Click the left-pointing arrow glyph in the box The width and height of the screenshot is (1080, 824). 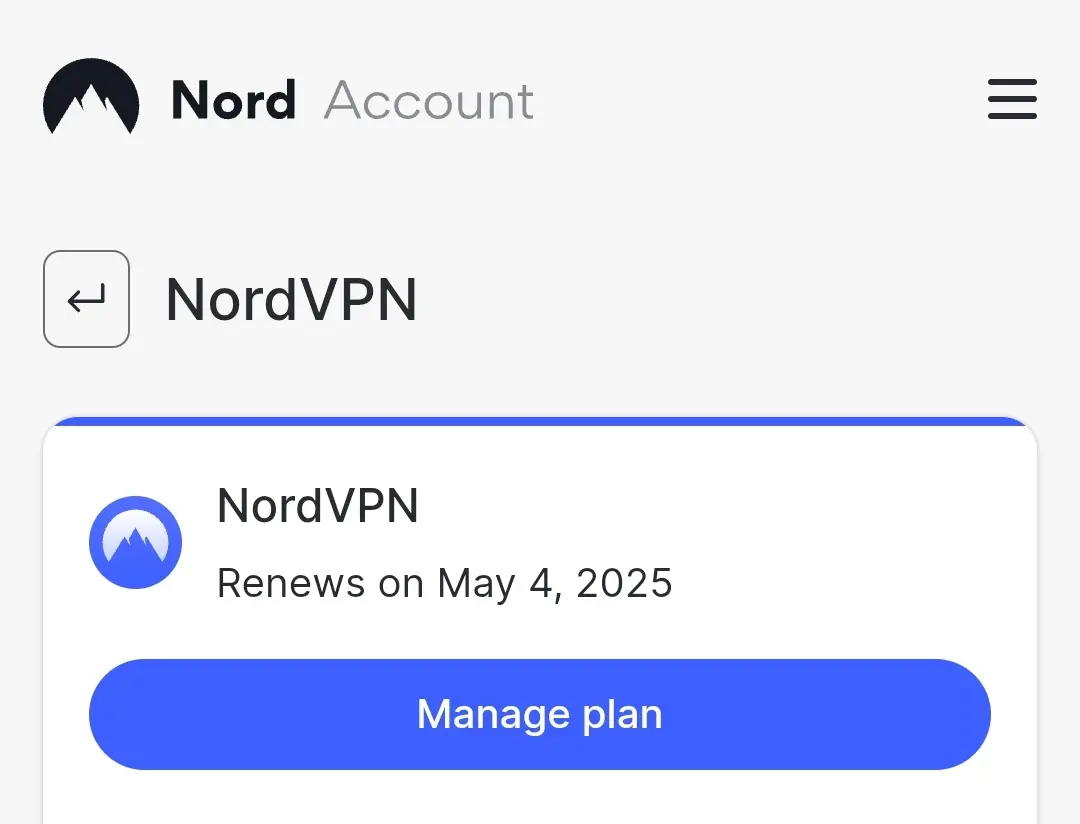[x=86, y=299]
